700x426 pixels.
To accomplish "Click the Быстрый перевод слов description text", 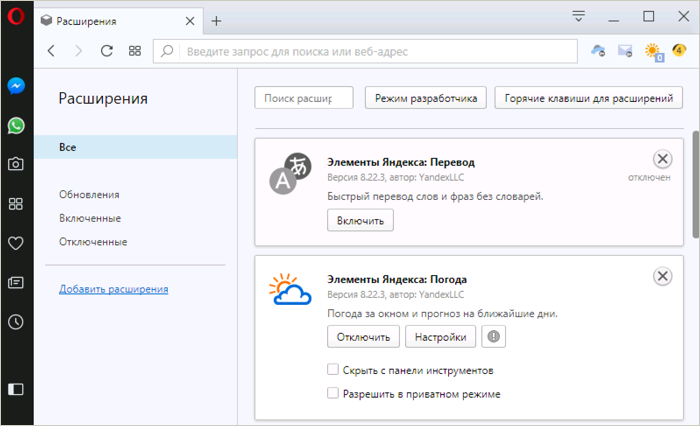I will coord(435,196).
